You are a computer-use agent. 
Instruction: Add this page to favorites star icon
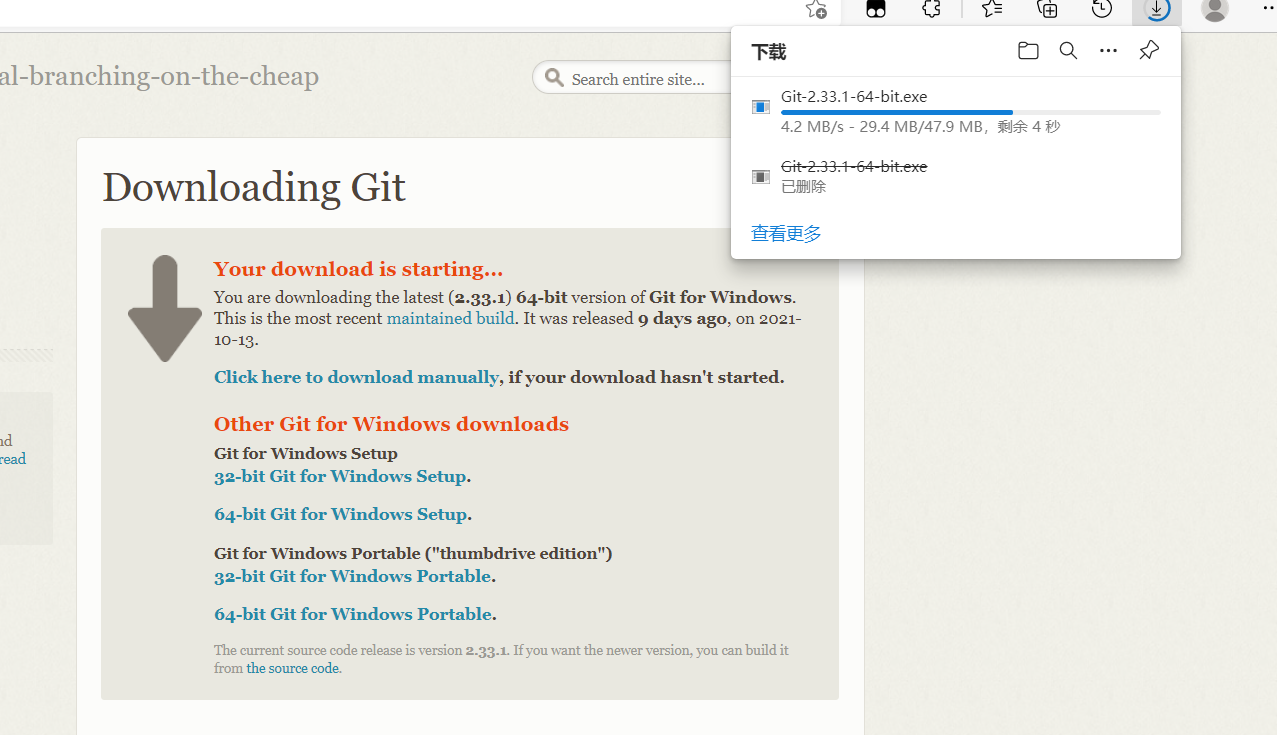point(816,9)
